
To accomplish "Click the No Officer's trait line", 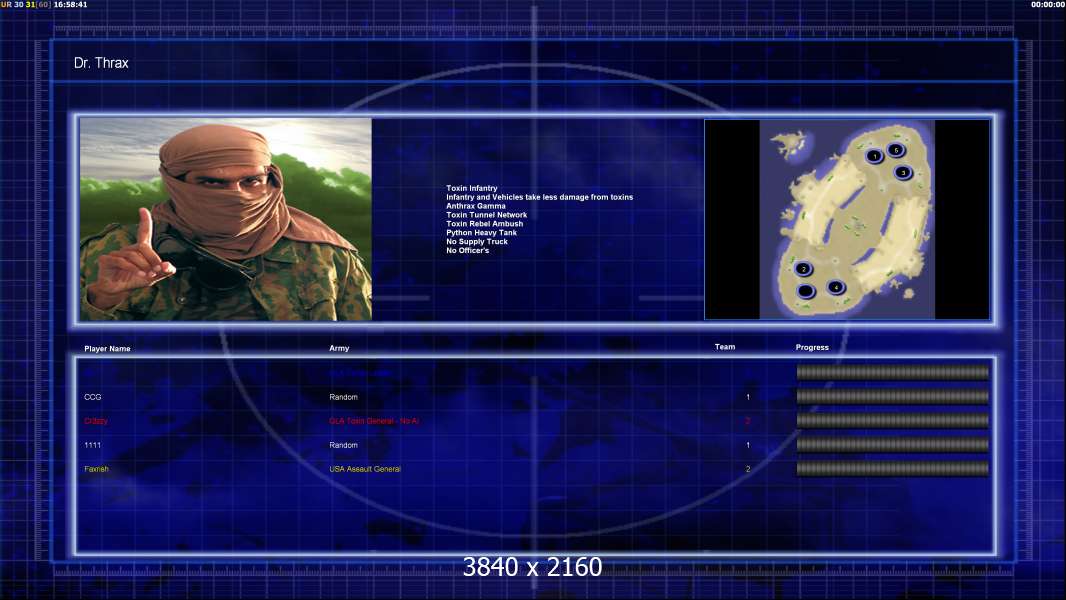I will point(468,250).
